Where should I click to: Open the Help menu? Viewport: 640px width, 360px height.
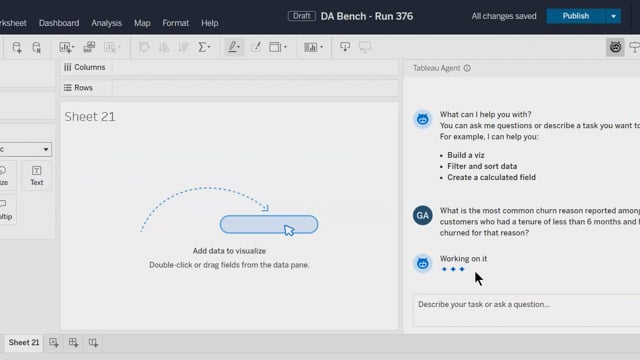[x=209, y=23]
